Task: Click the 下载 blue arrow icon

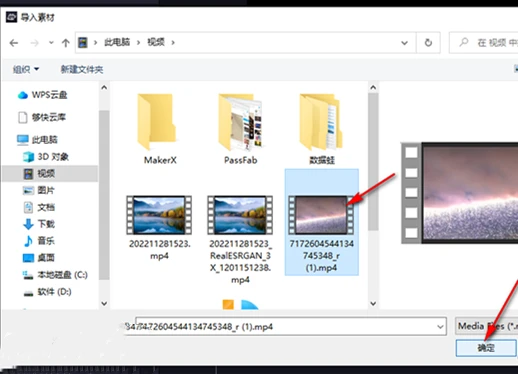Action: [x=28, y=224]
